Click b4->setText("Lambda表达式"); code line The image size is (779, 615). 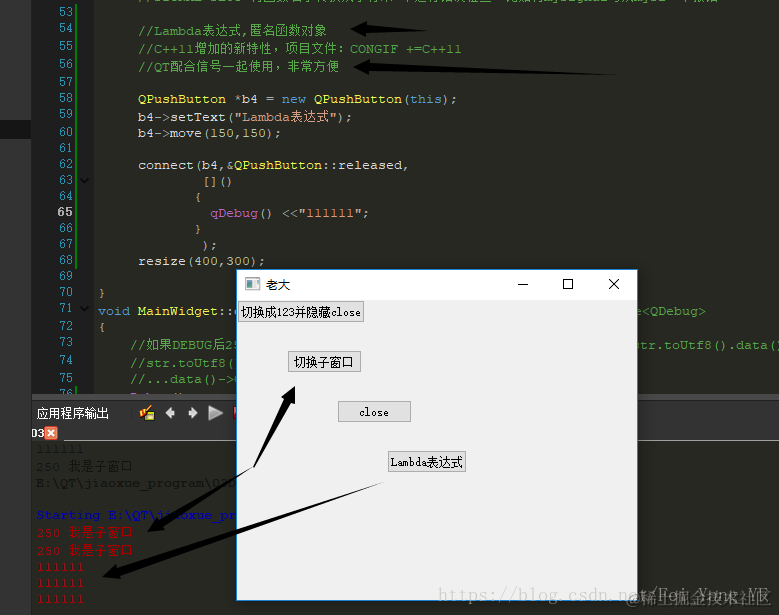[x=244, y=117]
